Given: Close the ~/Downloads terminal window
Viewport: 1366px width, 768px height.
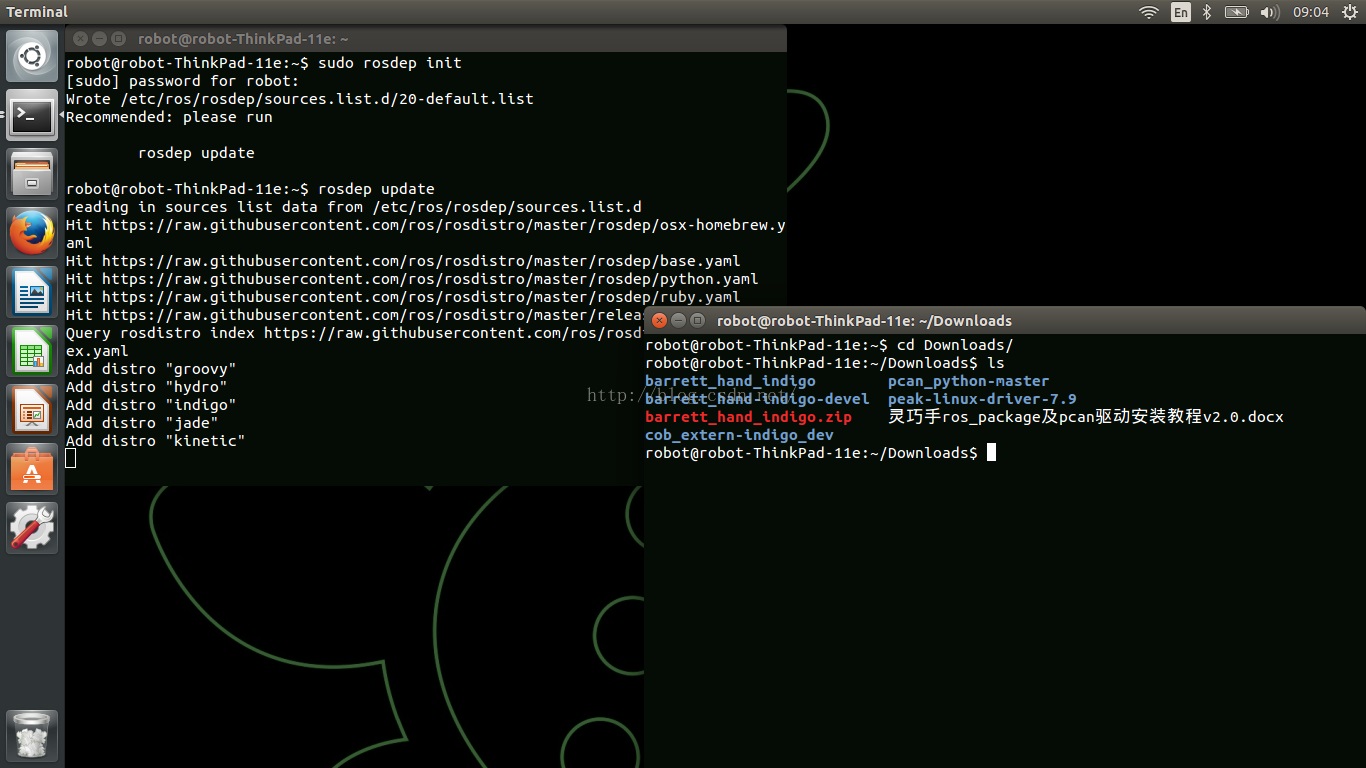Looking at the screenshot, I should pos(658,321).
